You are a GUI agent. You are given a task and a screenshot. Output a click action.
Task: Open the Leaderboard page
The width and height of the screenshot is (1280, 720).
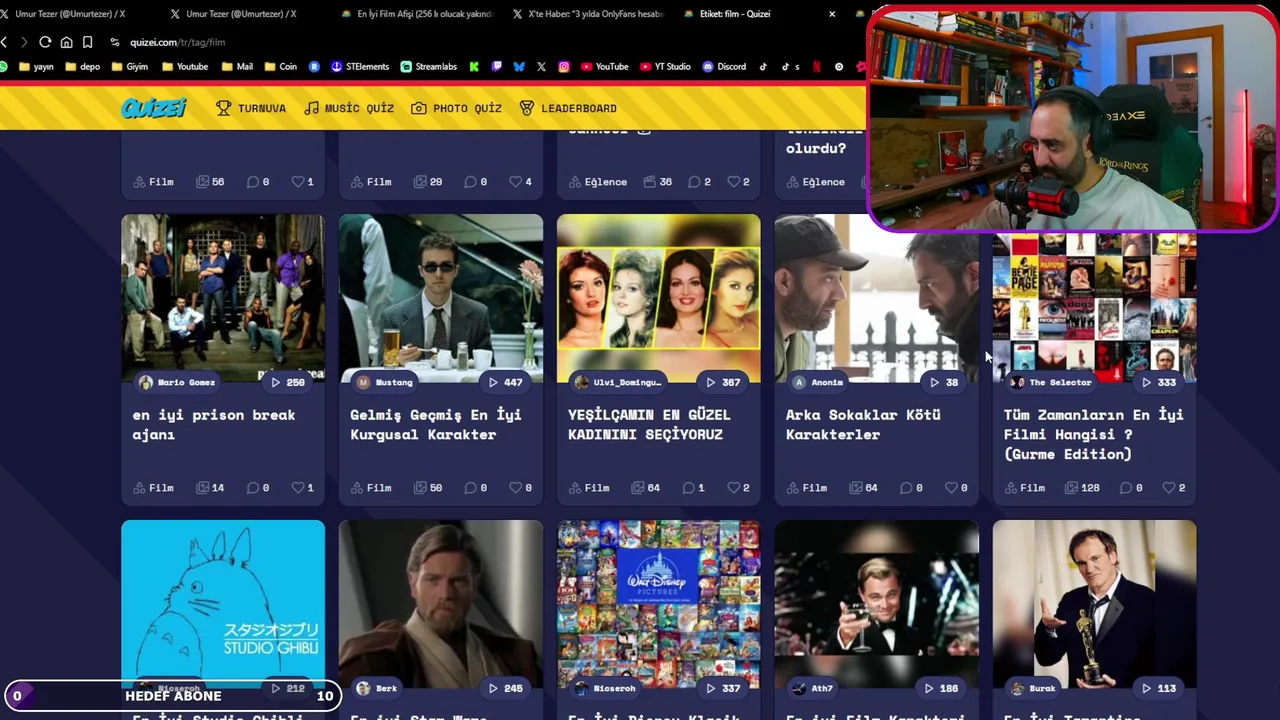[568, 108]
